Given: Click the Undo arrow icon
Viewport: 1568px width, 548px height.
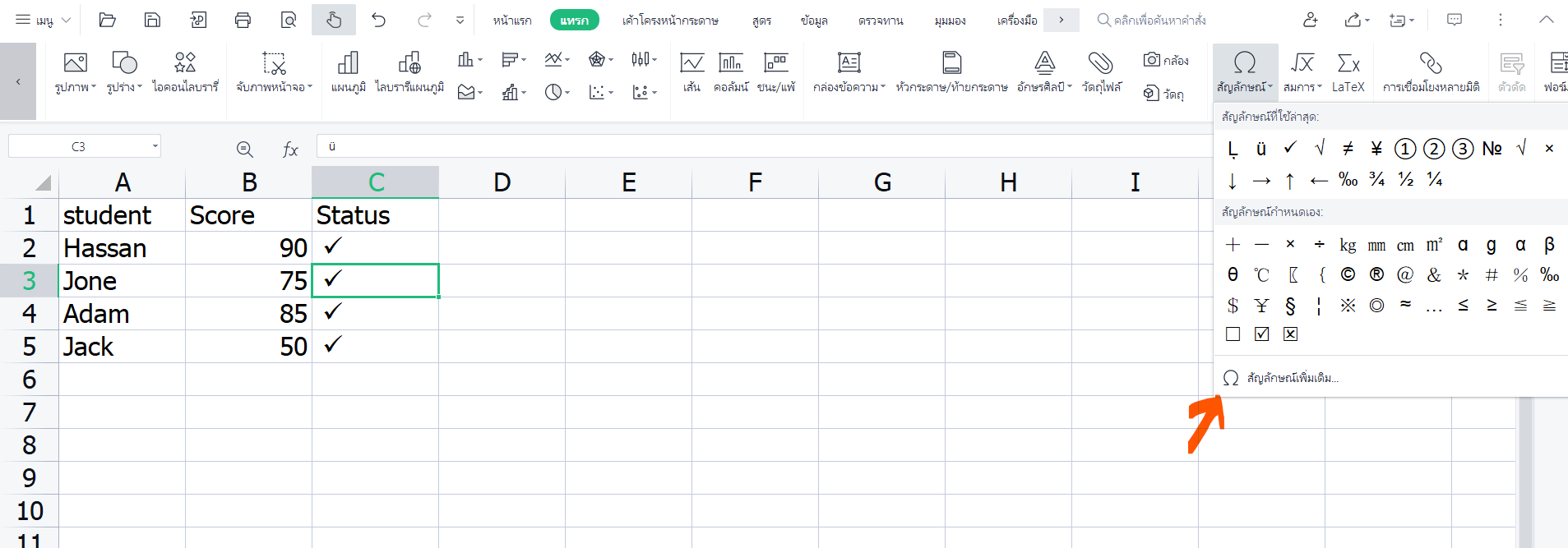Looking at the screenshot, I should click(x=378, y=20).
